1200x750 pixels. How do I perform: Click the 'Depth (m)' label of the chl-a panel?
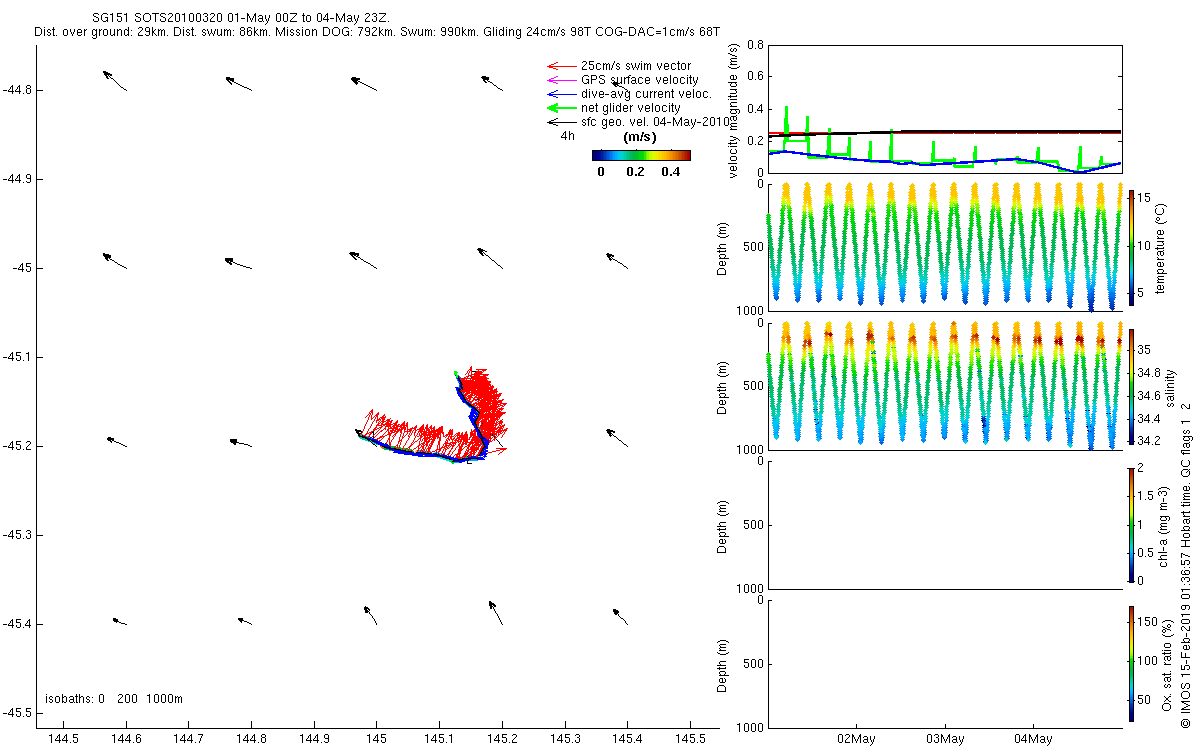(x=723, y=525)
